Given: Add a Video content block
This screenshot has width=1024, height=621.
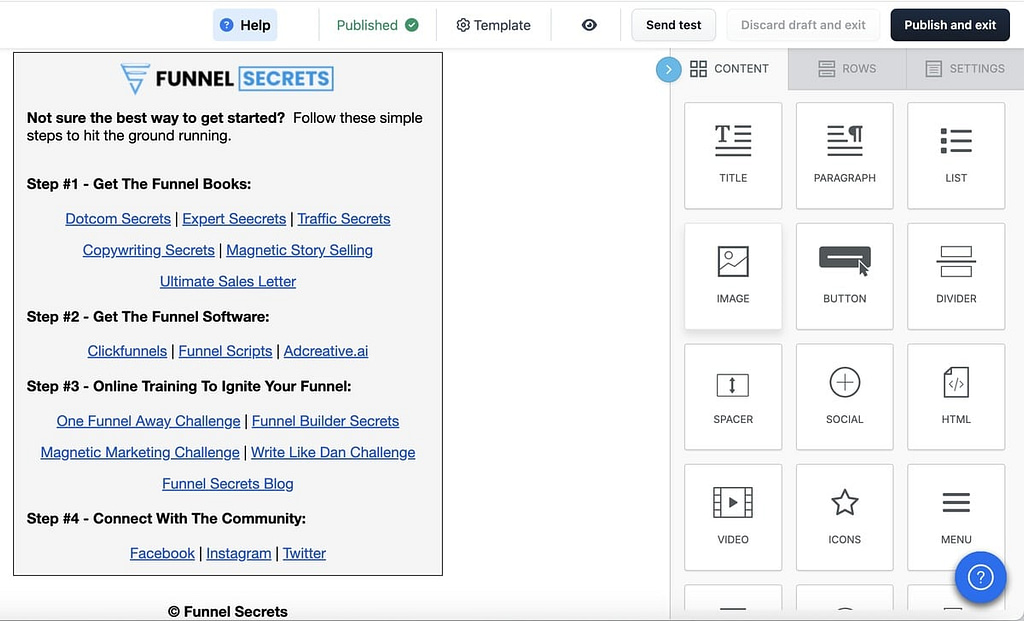Looking at the screenshot, I should [733, 517].
